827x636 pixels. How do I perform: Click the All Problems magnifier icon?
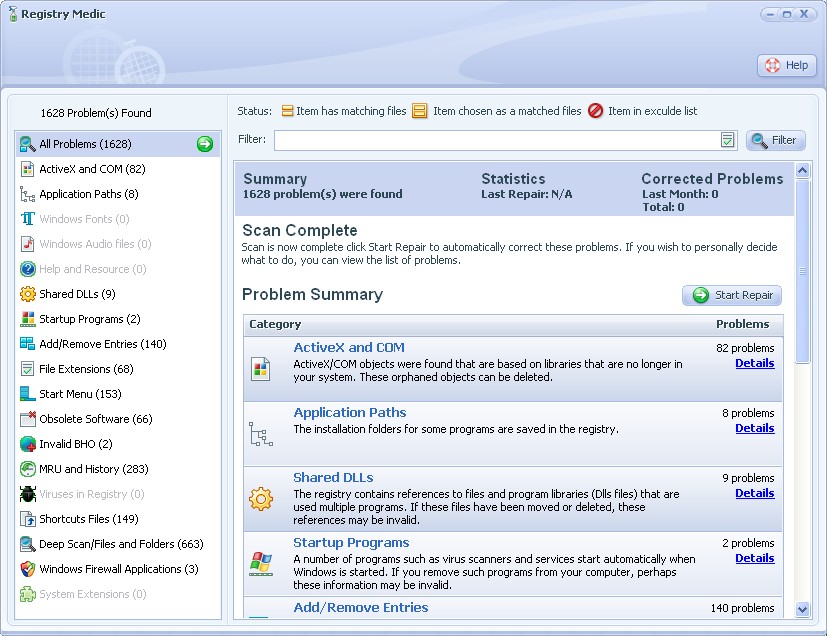[x=27, y=144]
